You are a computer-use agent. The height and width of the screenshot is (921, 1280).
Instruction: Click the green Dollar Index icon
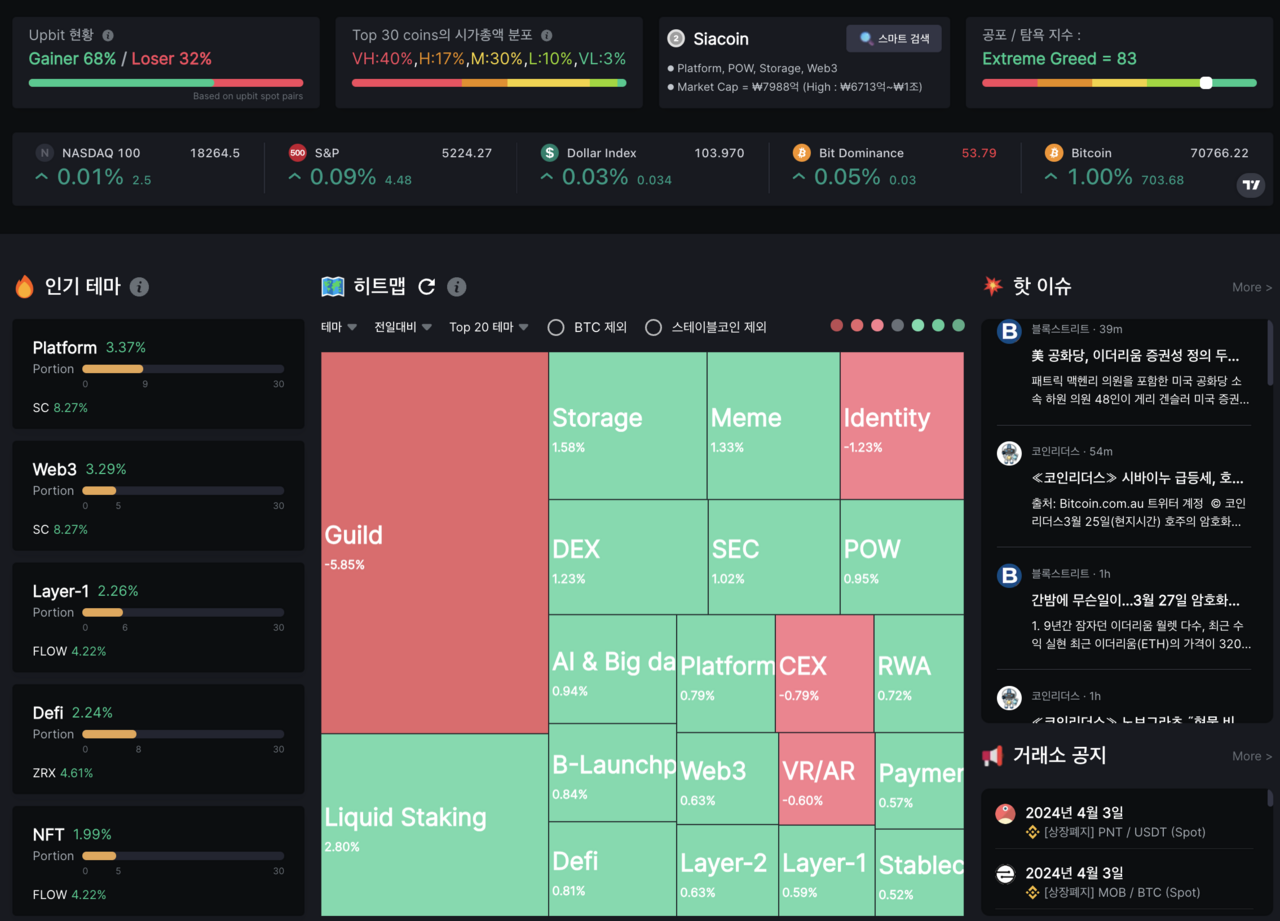pos(549,153)
